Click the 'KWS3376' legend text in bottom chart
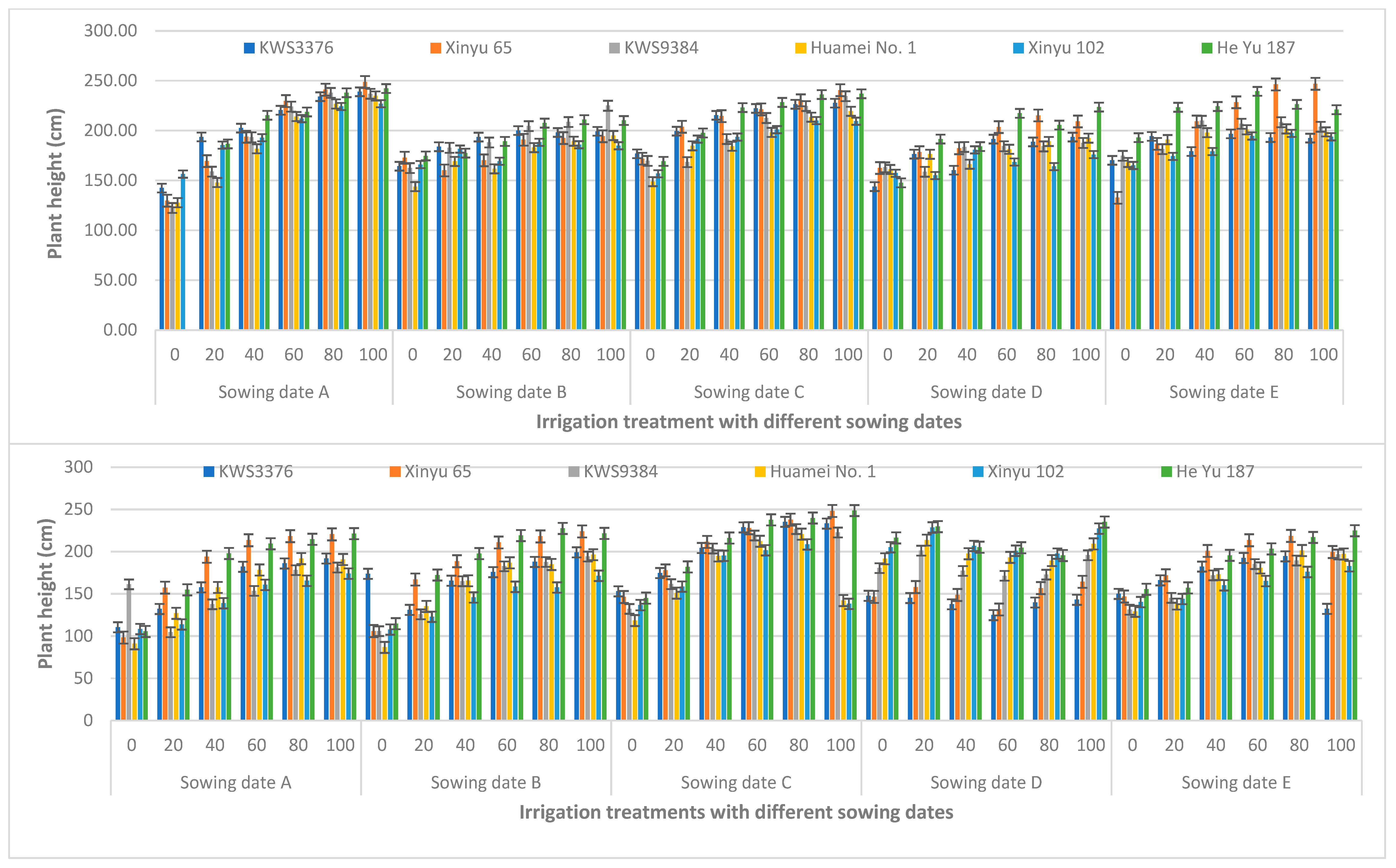This screenshot has height=868, width=1396. 255,472
